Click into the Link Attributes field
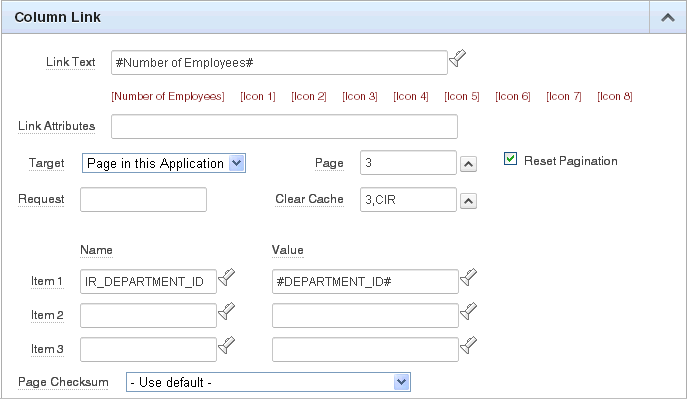 (284, 127)
